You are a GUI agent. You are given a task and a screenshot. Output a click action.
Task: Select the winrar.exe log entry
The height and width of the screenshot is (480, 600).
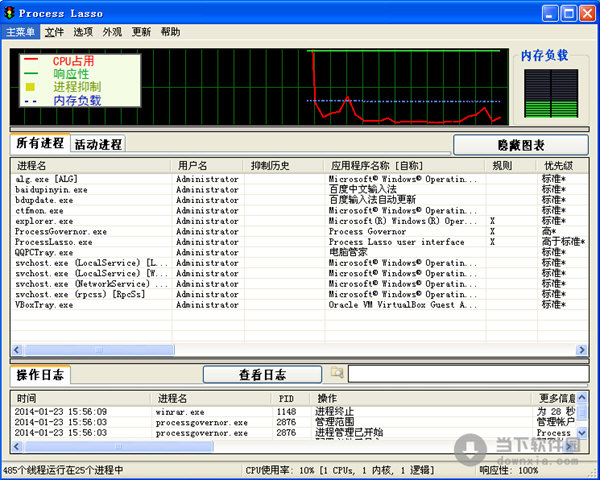click(x=294, y=412)
